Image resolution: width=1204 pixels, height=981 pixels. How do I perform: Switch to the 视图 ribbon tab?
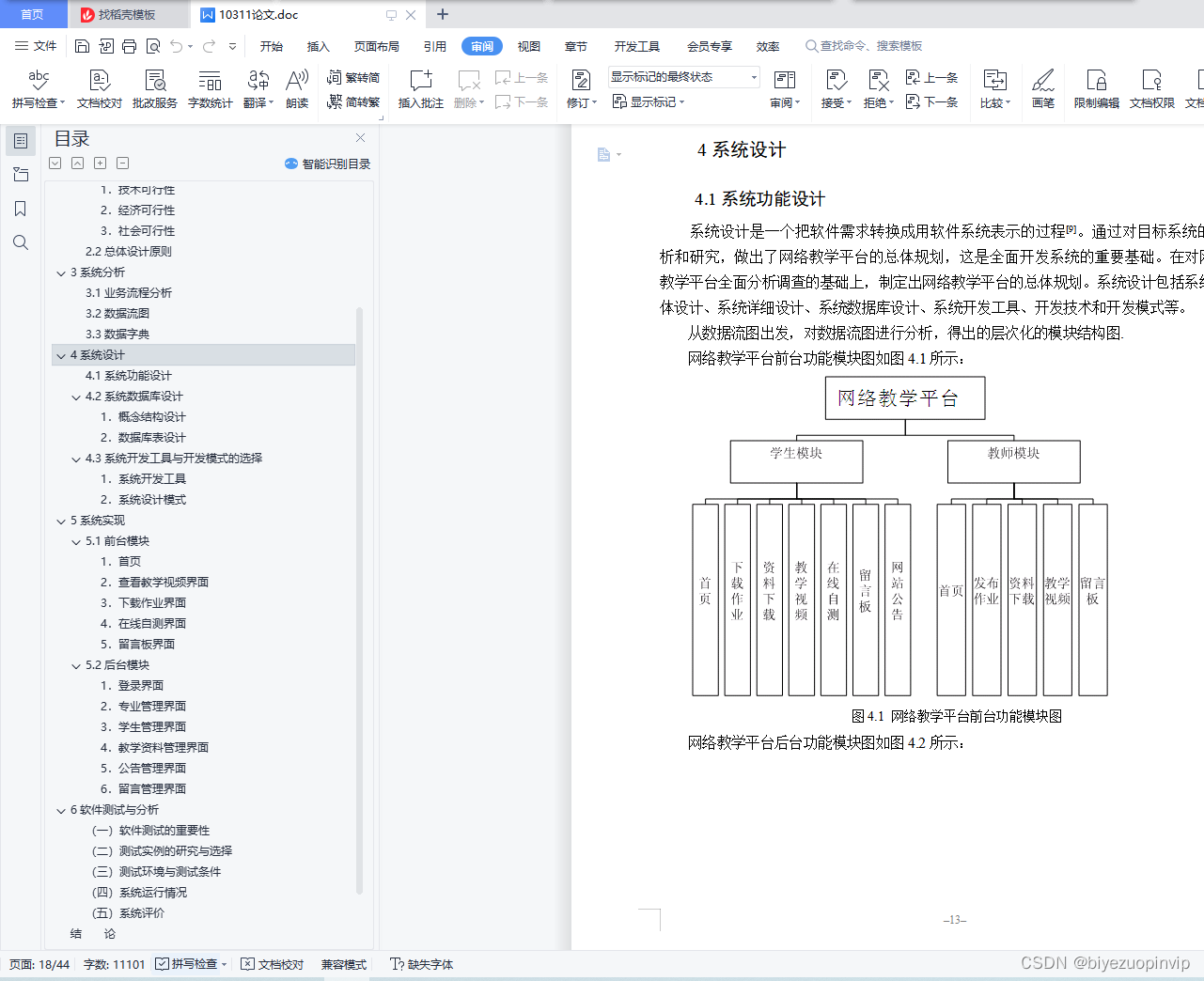(529, 46)
